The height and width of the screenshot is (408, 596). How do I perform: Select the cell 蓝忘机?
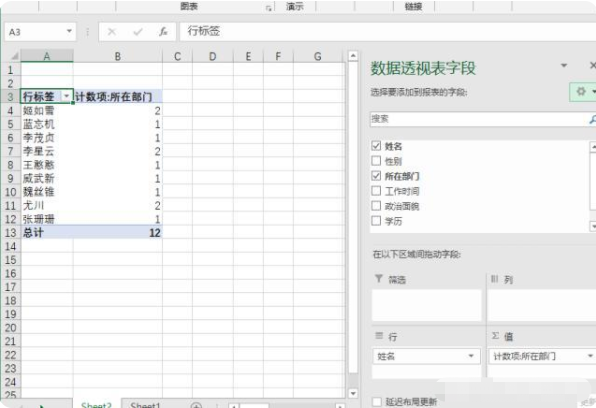[47, 124]
